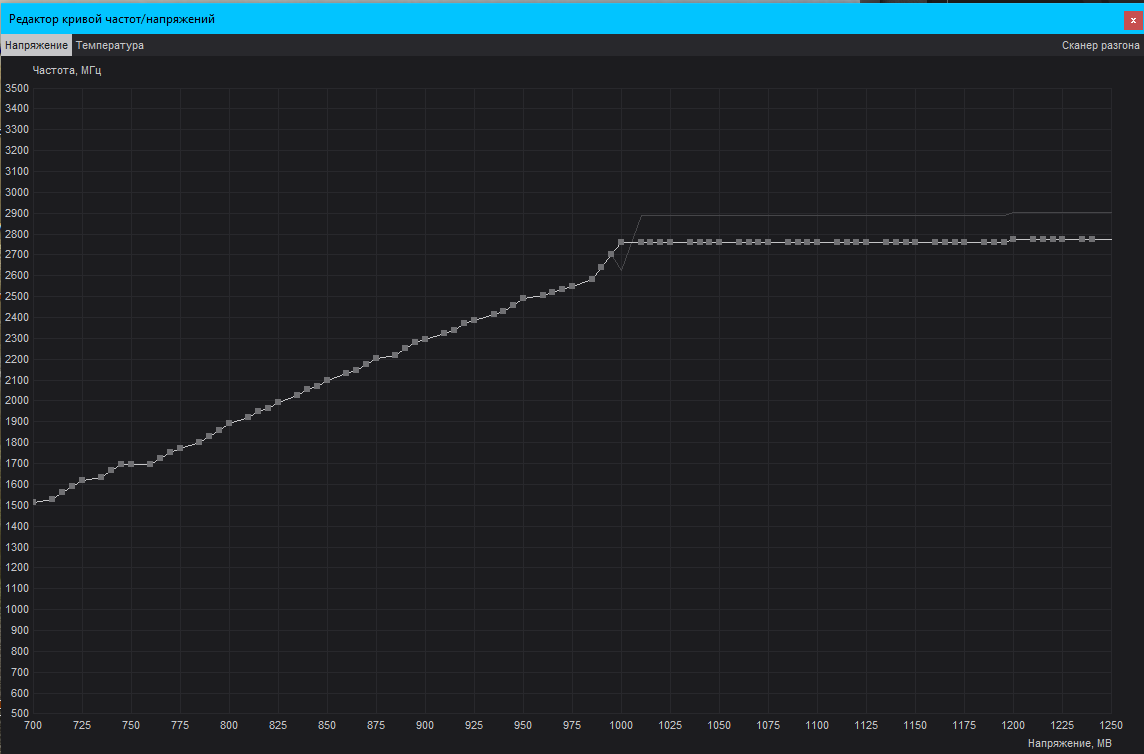Click the 2900 frequency axis label
Image resolution: width=1144 pixels, height=754 pixels.
(x=17, y=214)
